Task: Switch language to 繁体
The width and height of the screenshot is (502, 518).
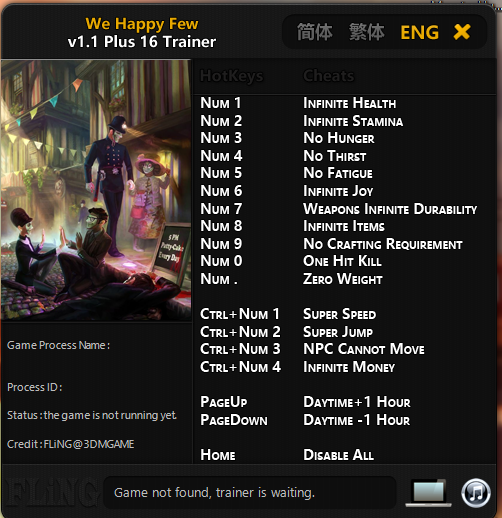Action: click(x=367, y=32)
